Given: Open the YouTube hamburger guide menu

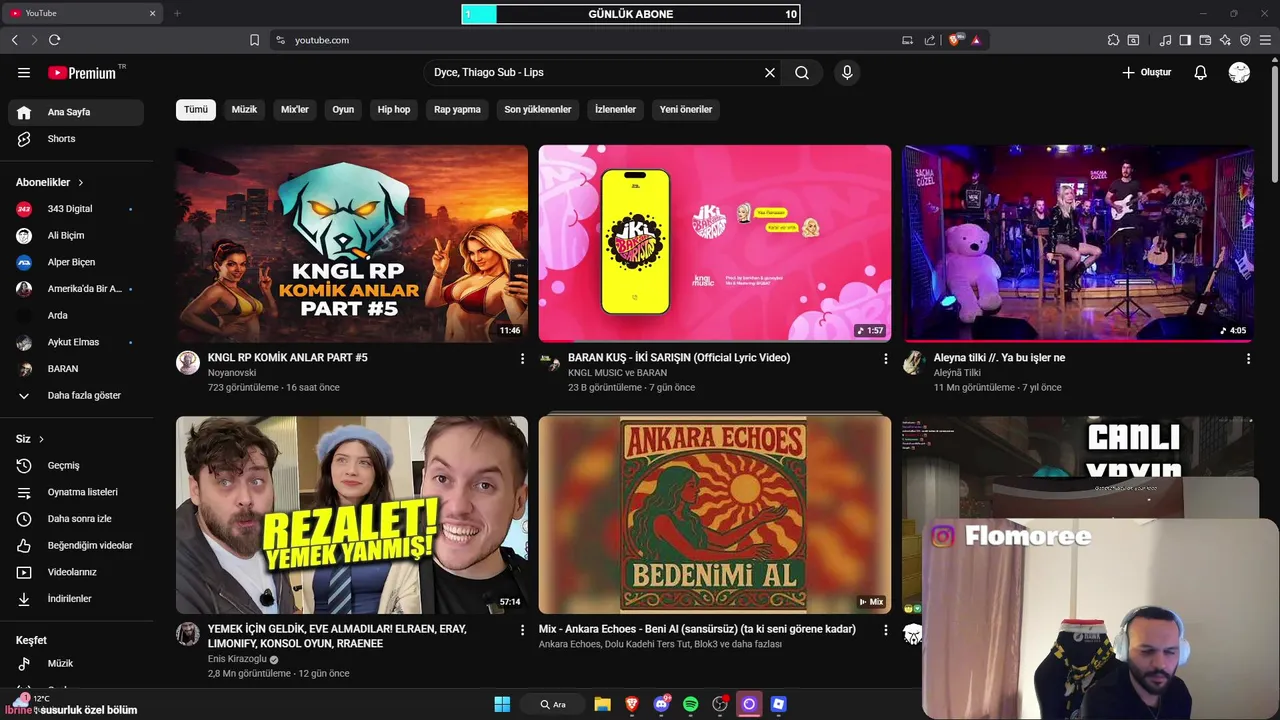Looking at the screenshot, I should pyautogui.click(x=24, y=73).
